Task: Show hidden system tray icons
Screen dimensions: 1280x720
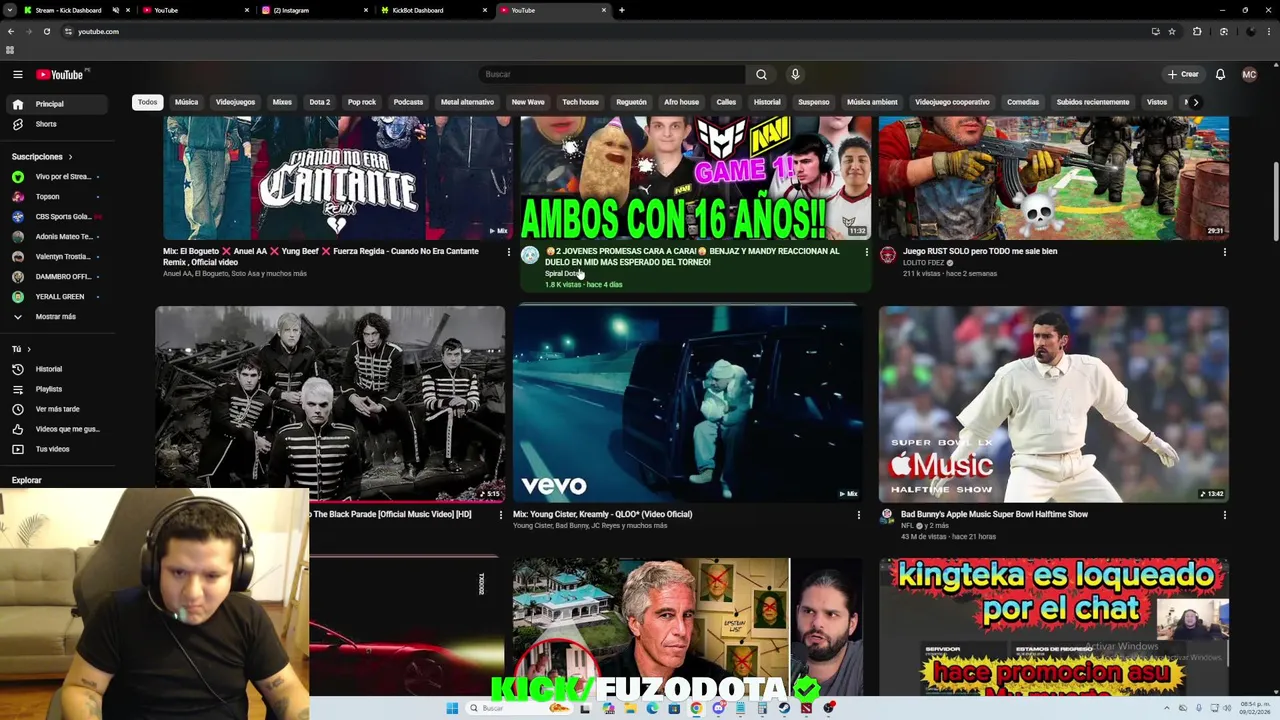Action: 1167,708
